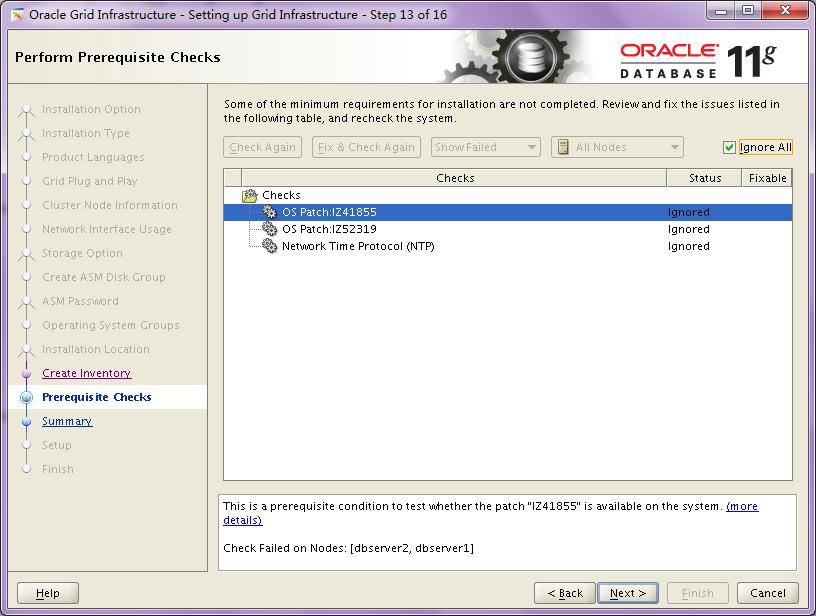
Task: Click the Fixable column header
Action: 767,178
